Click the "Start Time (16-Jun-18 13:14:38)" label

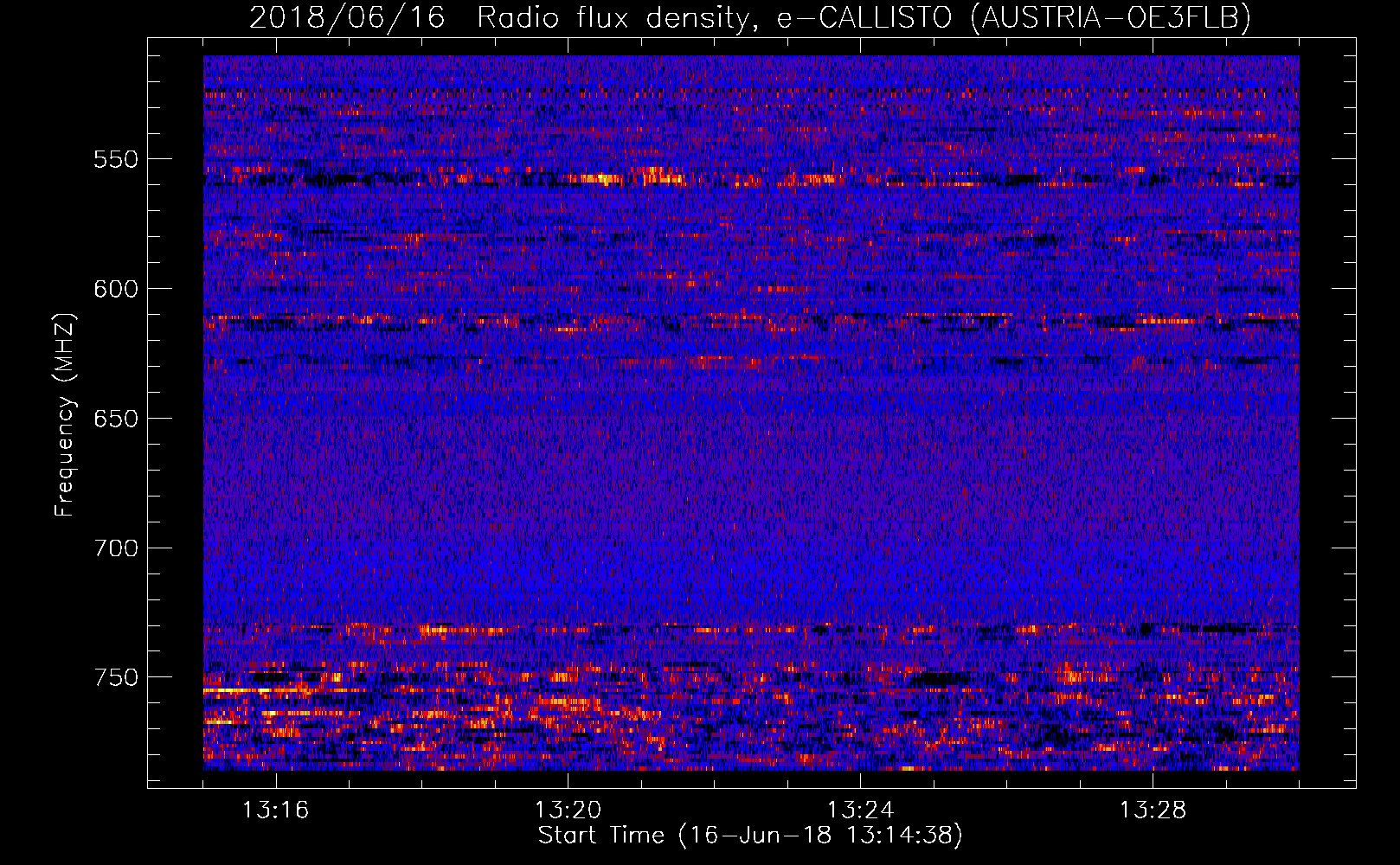[x=750, y=836]
